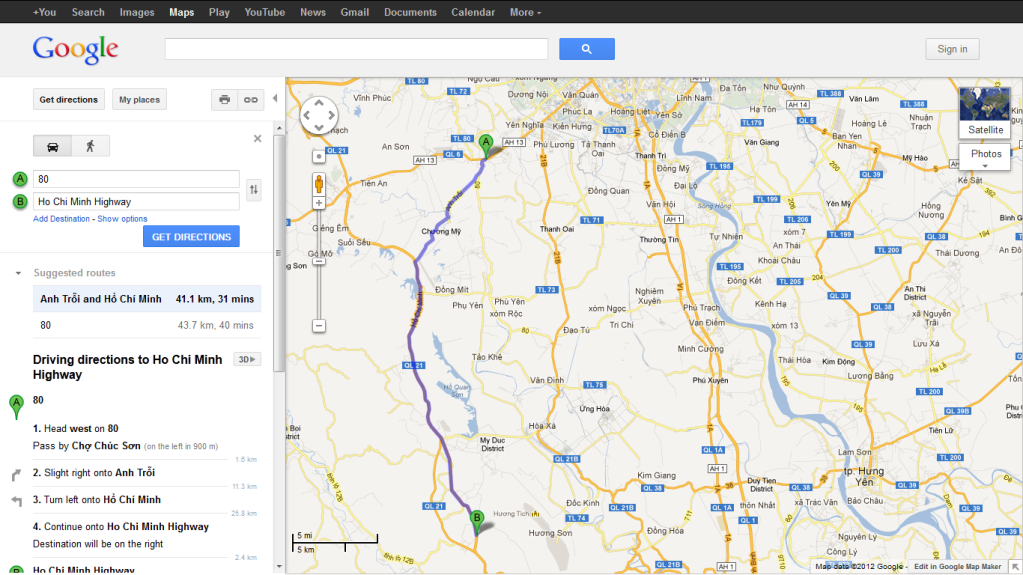Image resolution: width=1023 pixels, height=575 pixels.
Task: Go to Images in top bar
Action: [137, 12]
